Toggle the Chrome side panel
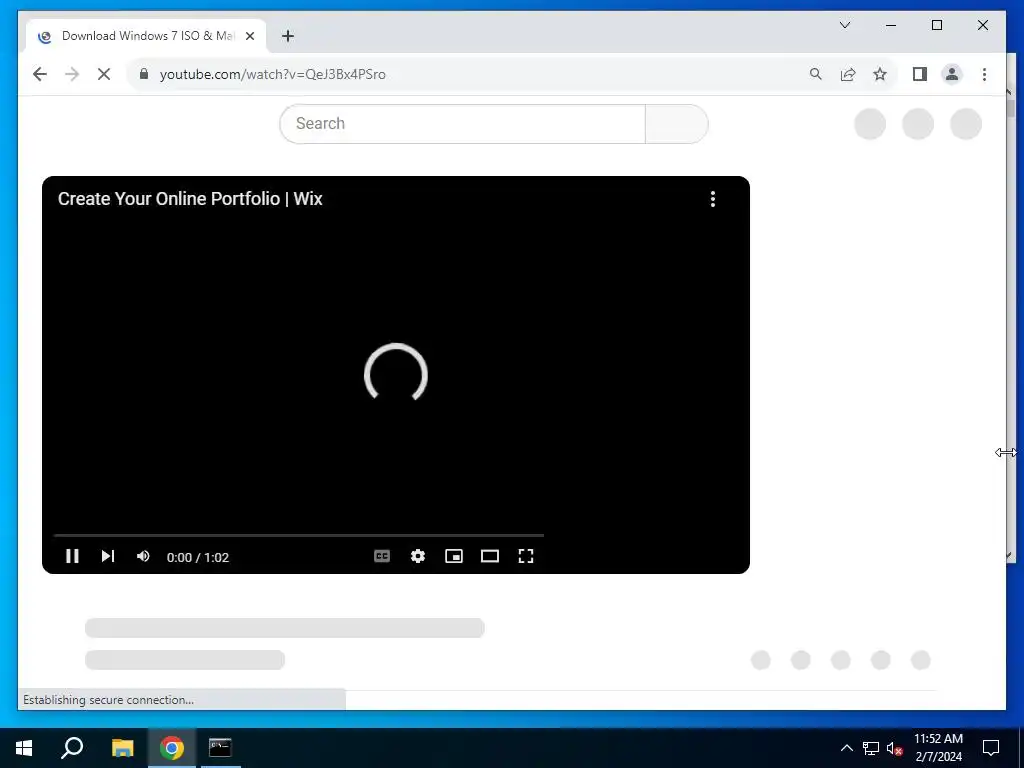1024x768 pixels. pos(920,74)
